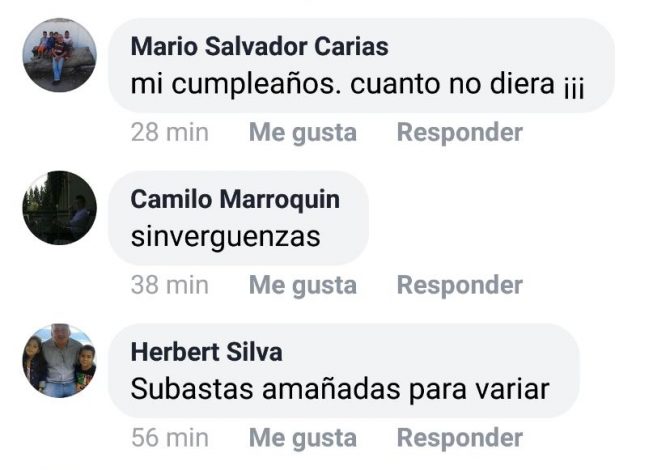The height and width of the screenshot is (470, 670).
Task: Reply to Camilo Marroquin using Responder
Action: (460, 285)
